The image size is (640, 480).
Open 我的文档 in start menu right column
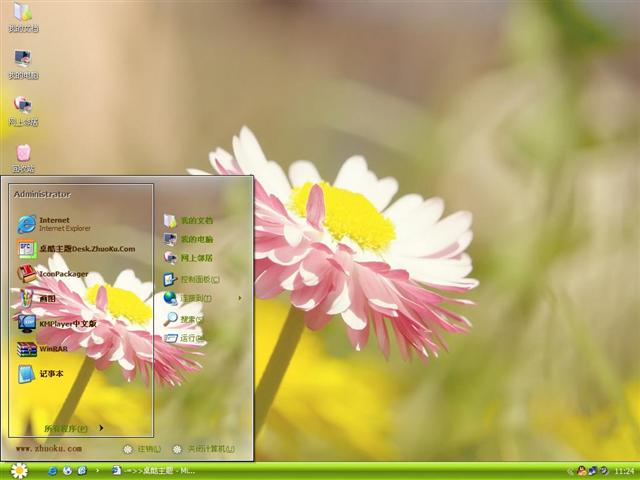[188, 221]
